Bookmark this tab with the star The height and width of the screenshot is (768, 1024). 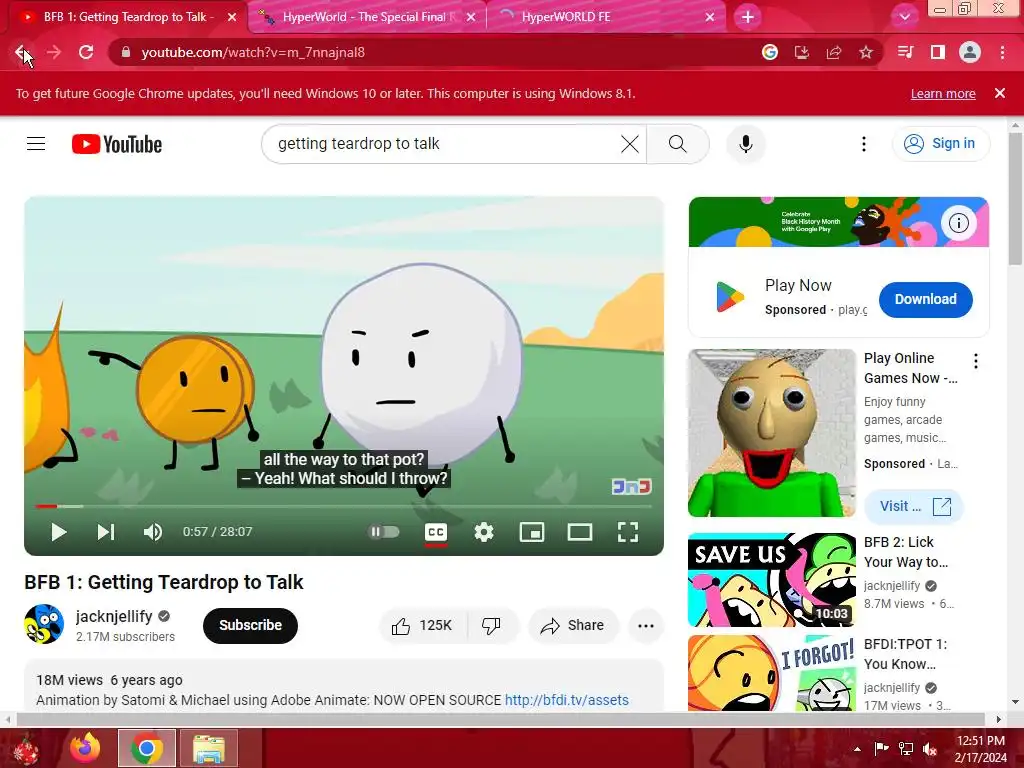(x=866, y=52)
